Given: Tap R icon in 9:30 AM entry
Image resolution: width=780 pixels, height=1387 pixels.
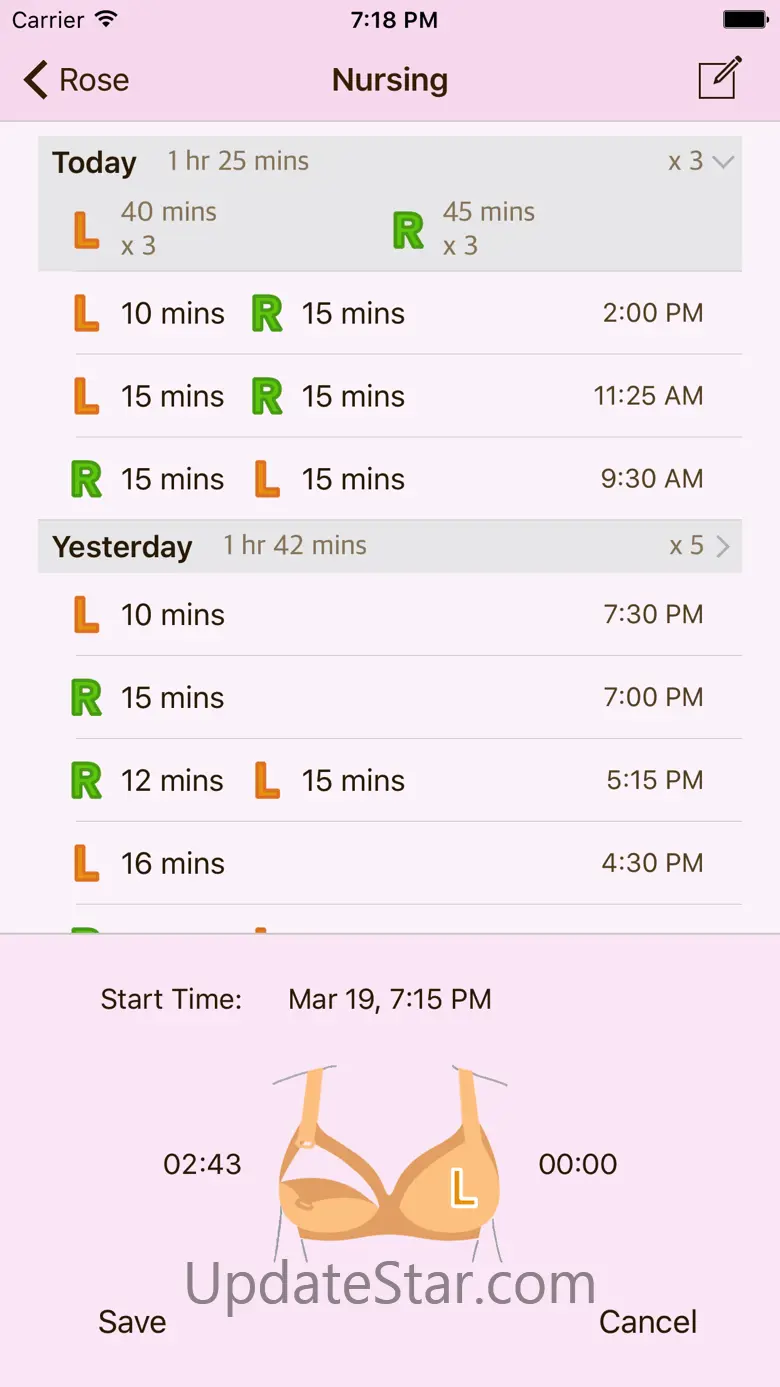Looking at the screenshot, I should (87, 480).
